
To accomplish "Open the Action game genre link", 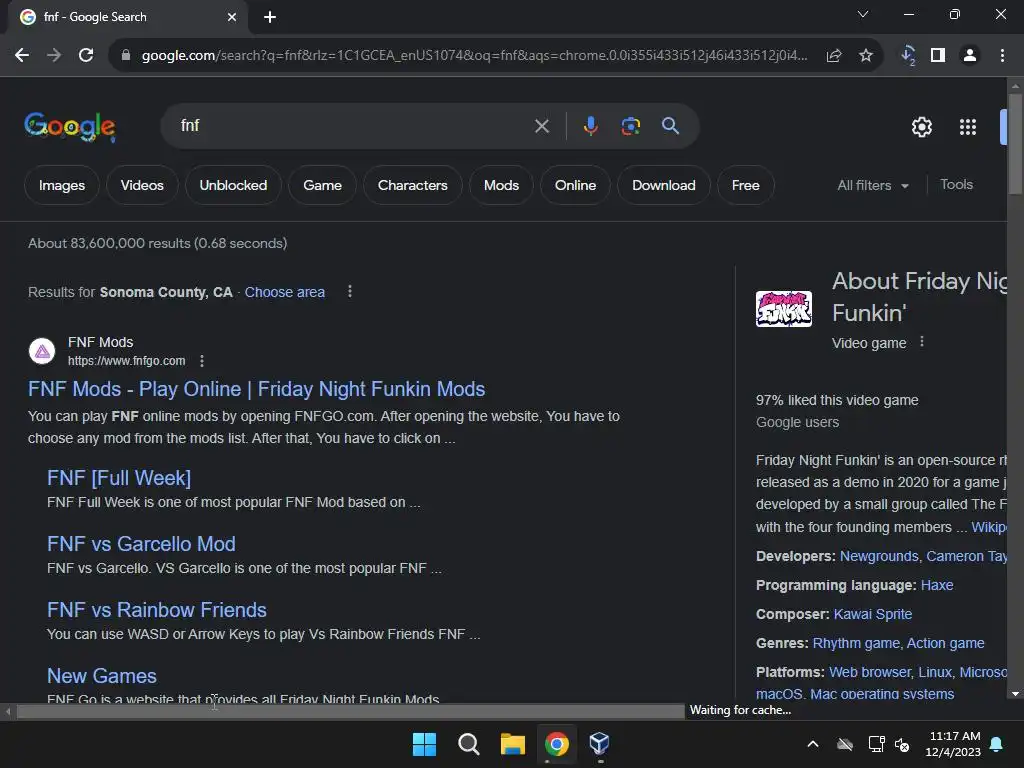I will [x=946, y=643].
